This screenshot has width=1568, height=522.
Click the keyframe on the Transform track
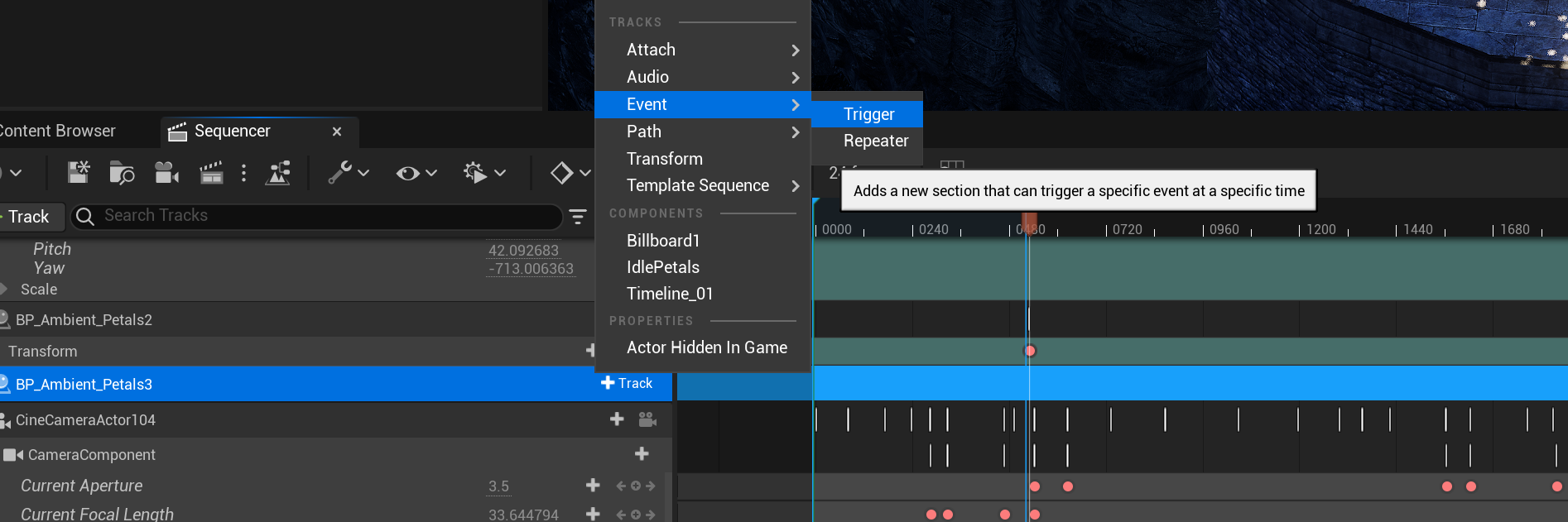point(1030,351)
